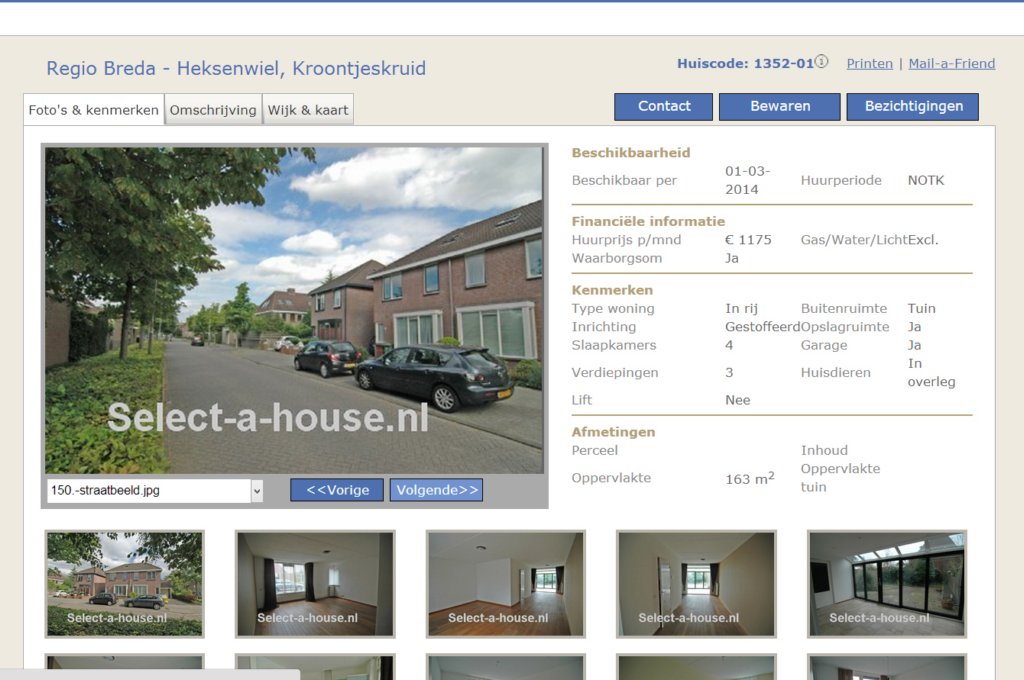Image resolution: width=1024 pixels, height=680 pixels.
Task: Click the Bewaren button
Action: click(779, 106)
